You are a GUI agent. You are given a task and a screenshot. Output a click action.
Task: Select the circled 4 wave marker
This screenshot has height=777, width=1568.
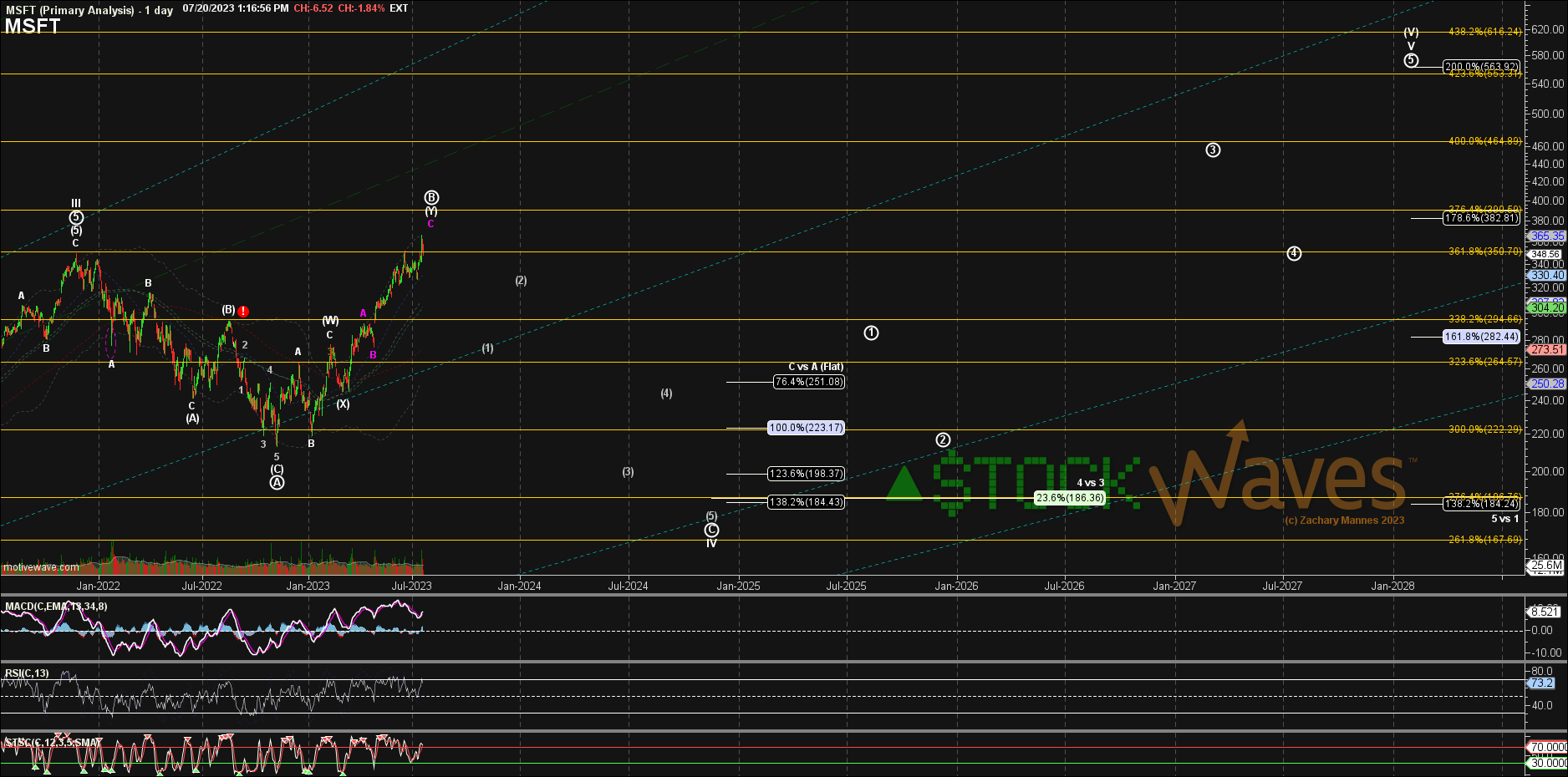coord(1294,253)
